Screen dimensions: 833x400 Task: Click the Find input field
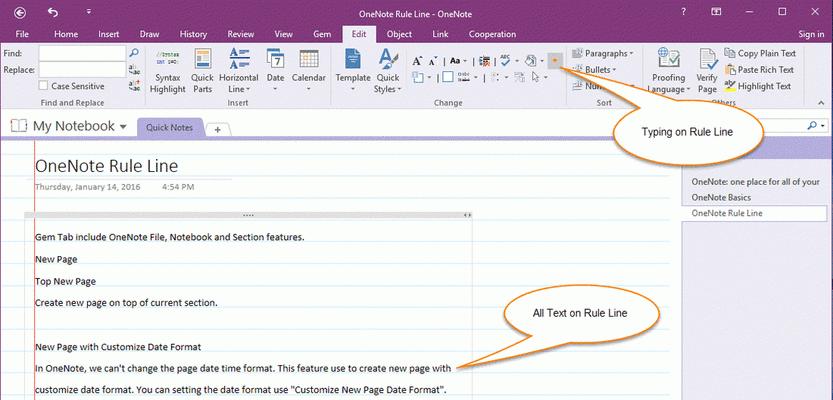pos(82,53)
